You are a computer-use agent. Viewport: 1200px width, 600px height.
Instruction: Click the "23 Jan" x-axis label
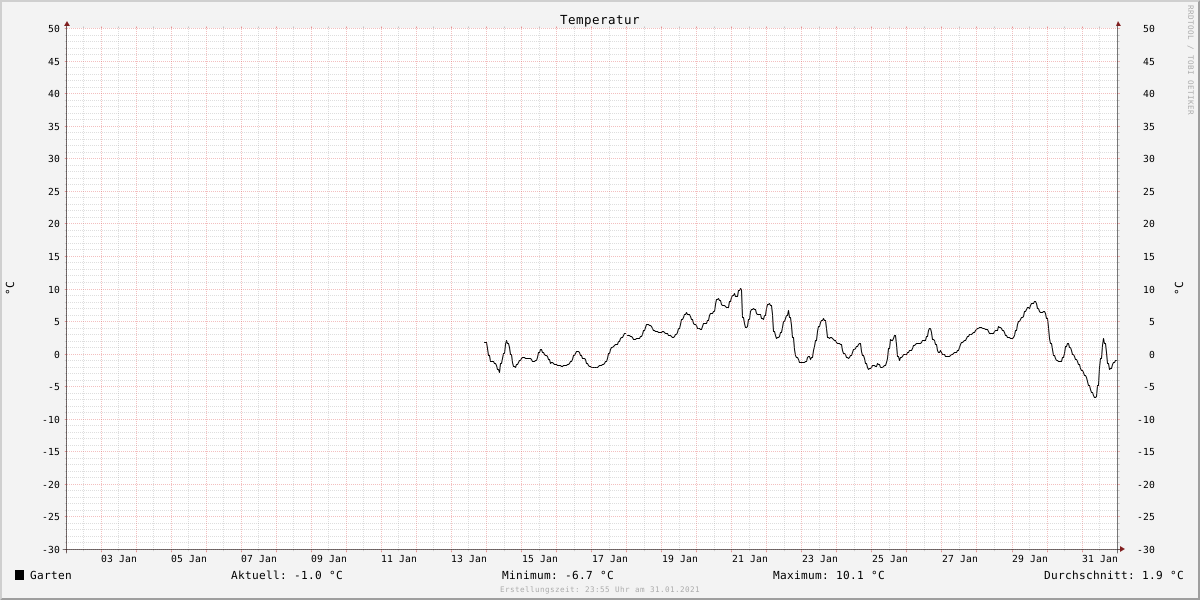pos(820,559)
